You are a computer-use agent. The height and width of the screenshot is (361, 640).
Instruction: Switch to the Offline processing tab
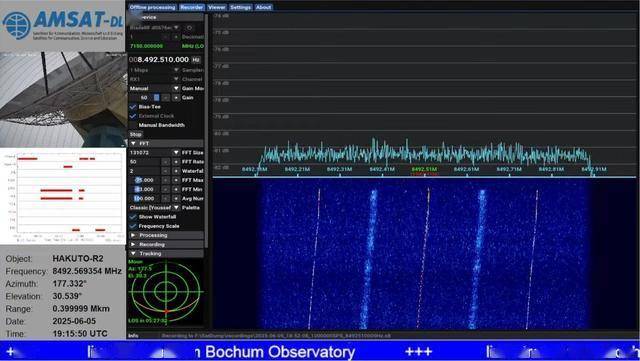click(x=152, y=7)
